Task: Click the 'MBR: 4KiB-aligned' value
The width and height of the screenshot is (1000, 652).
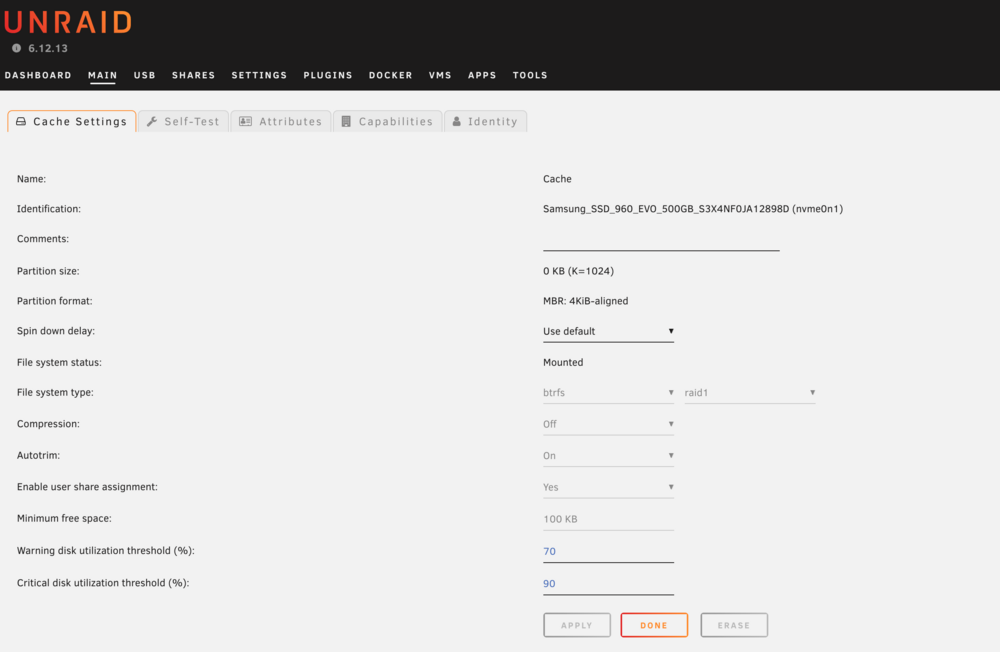Action: pos(585,301)
